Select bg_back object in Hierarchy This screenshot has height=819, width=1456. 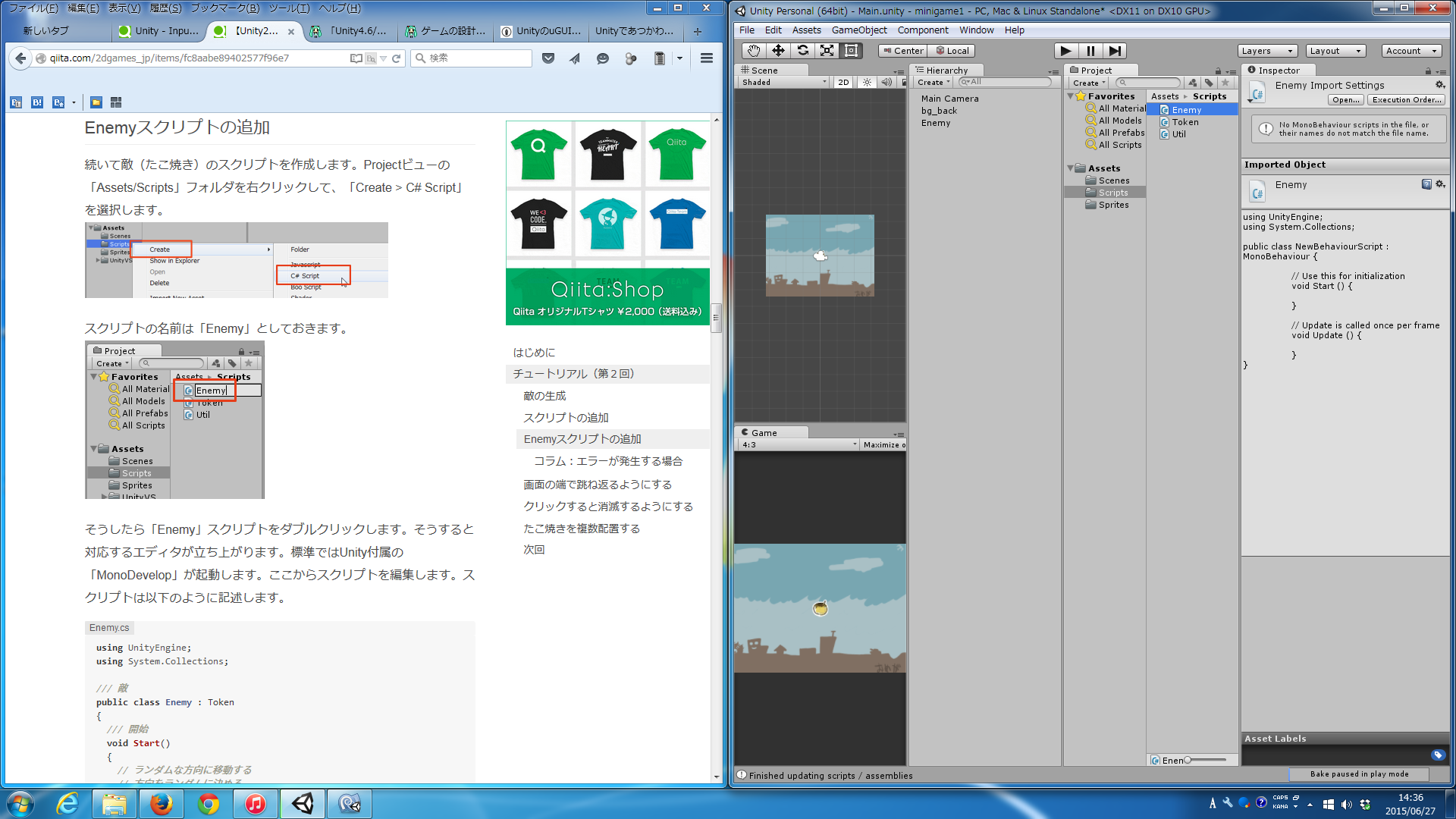939,111
